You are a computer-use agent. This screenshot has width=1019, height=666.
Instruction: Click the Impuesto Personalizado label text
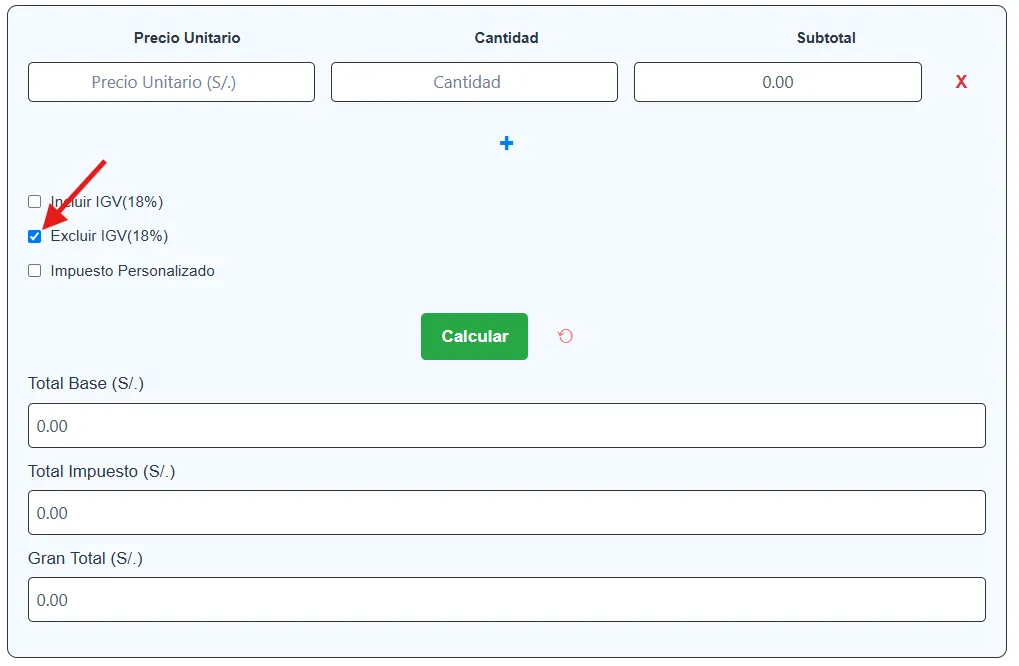(x=132, y=271)
